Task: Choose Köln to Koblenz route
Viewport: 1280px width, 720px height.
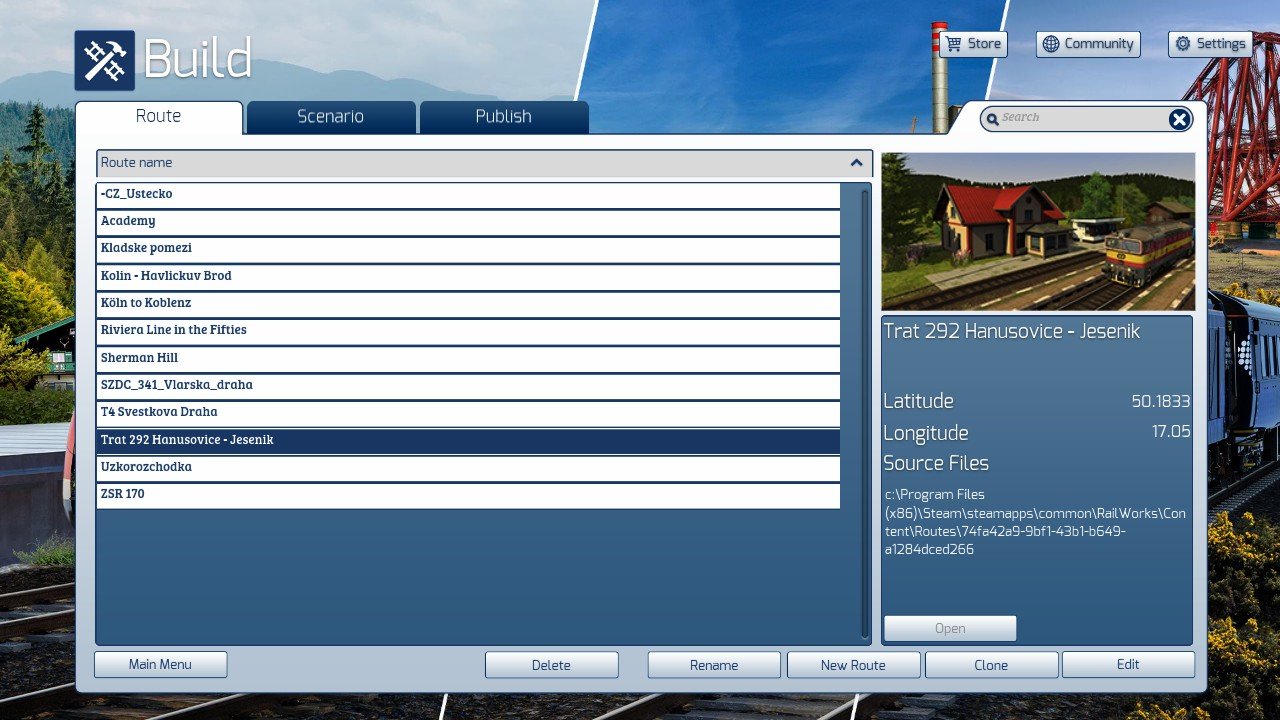Action: coord(468,303)
